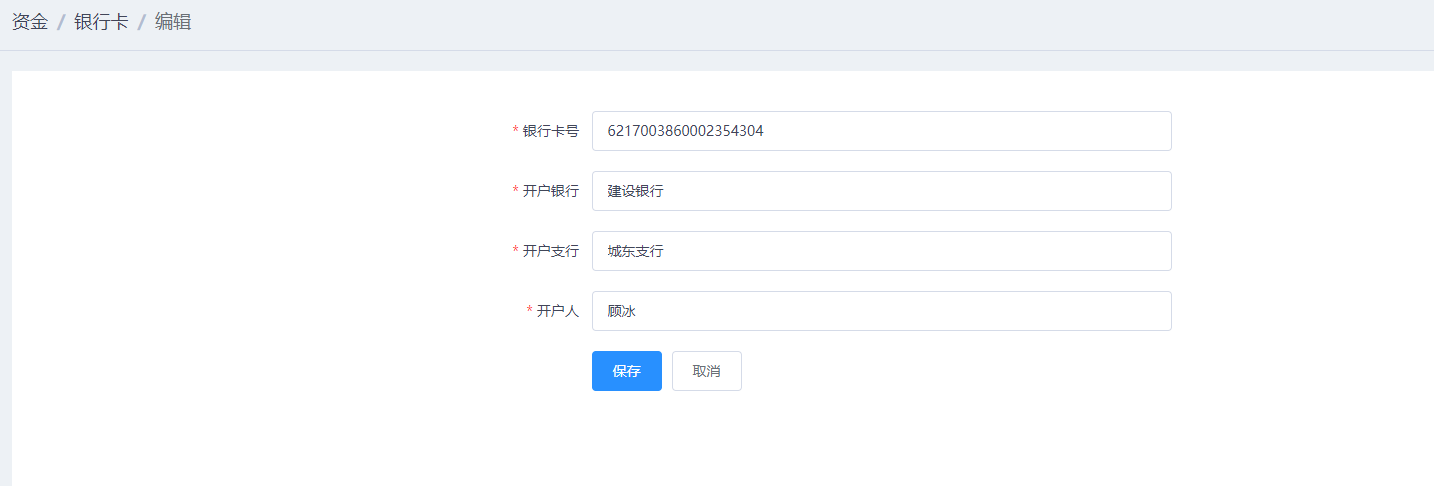Image resolution: width=1434 pixels, height=486 pixels.
Task: Click the 开户人 field label
Action: (x=557, y=311)
